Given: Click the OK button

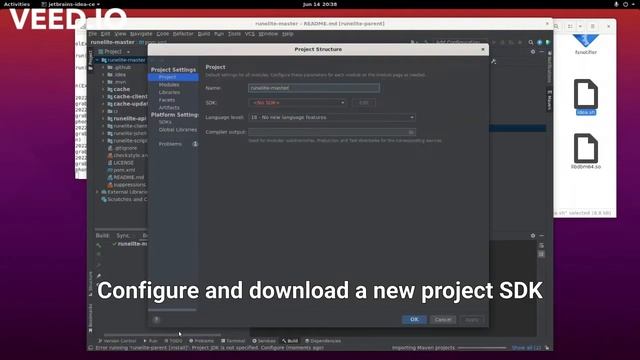Looking at the screenshot, I should click(x=414, y=319).
